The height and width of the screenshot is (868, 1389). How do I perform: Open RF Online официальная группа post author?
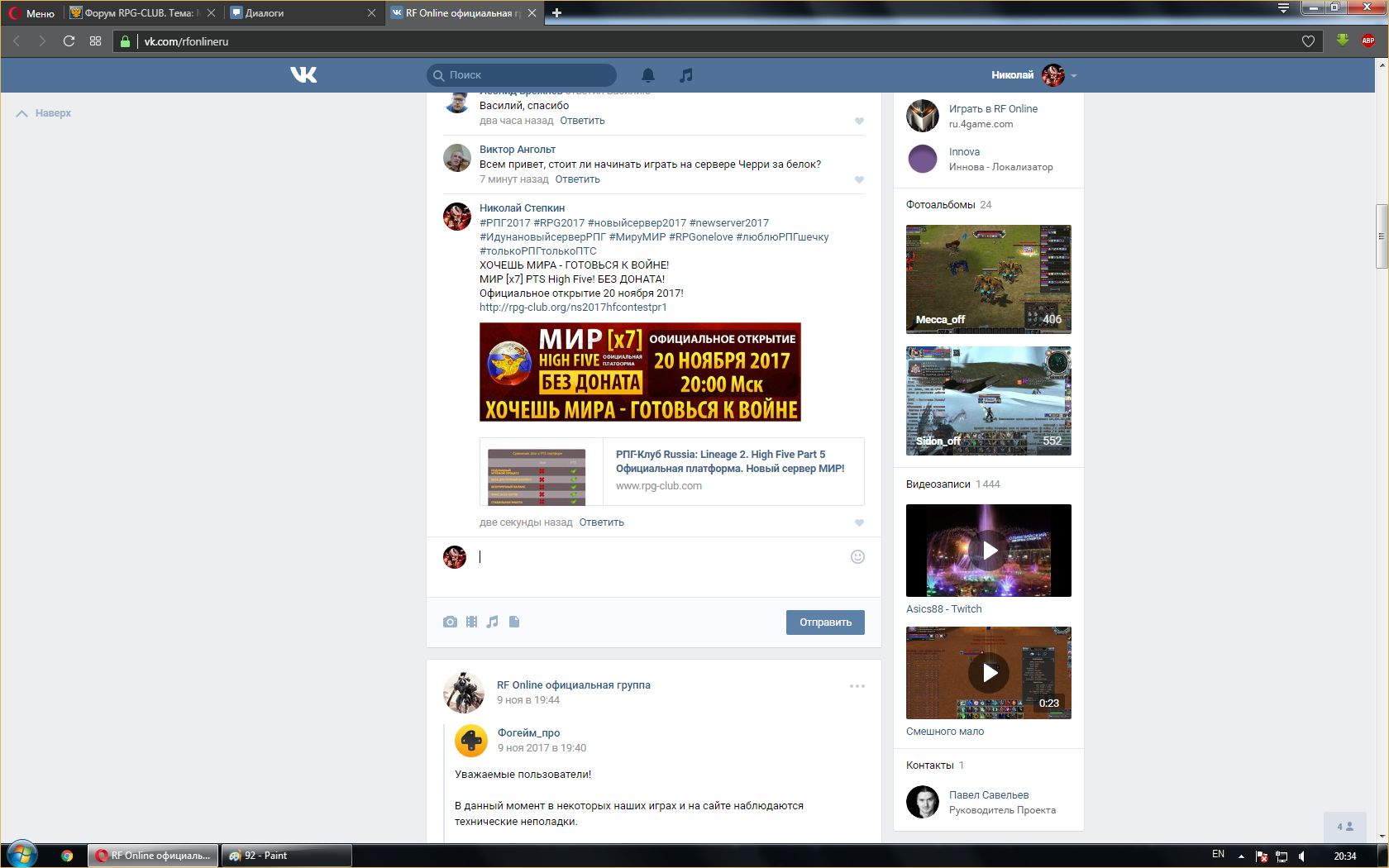pos(573,685)
